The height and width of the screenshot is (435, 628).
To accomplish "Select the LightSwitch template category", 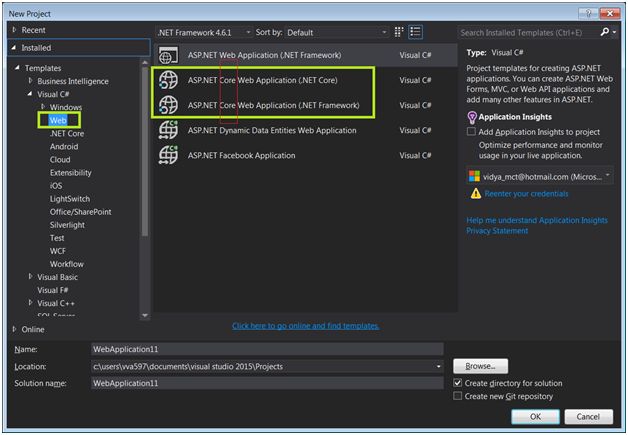I will point(70,199).
